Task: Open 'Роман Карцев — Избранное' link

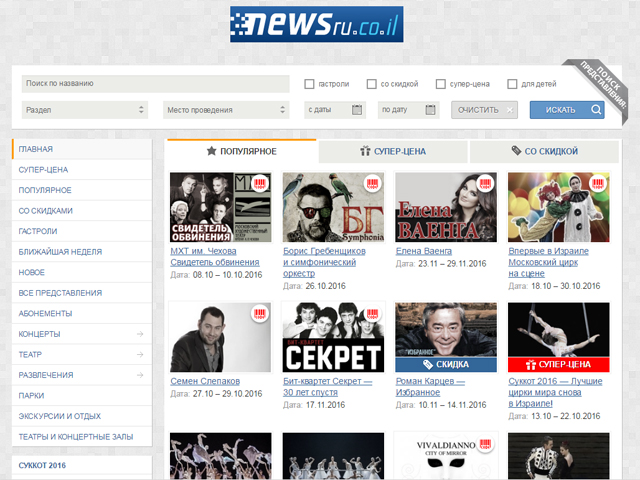Action: [x=430, y=387]
